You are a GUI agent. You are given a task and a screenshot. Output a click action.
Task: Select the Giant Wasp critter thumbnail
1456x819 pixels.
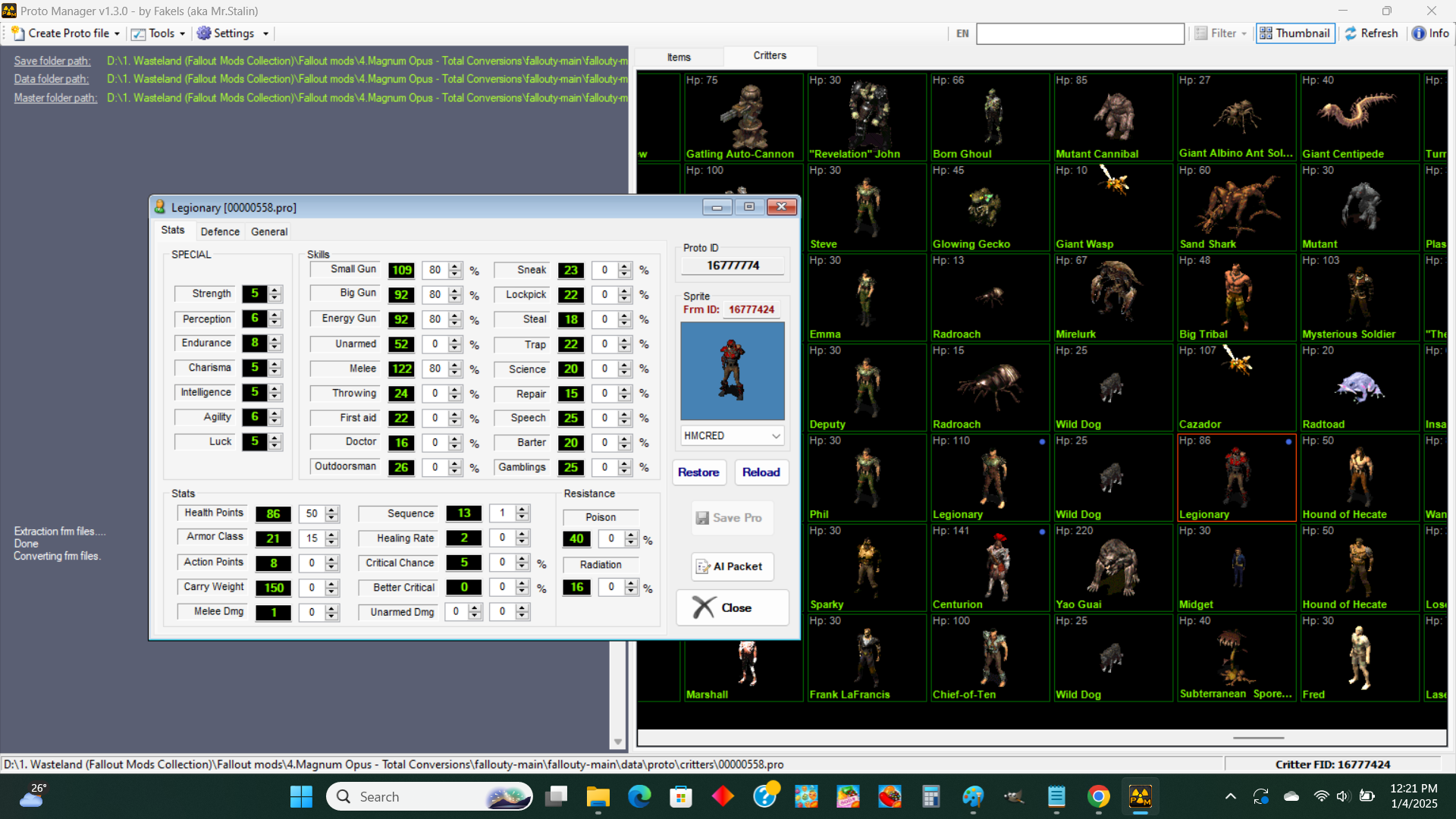tap(1112, 207)
